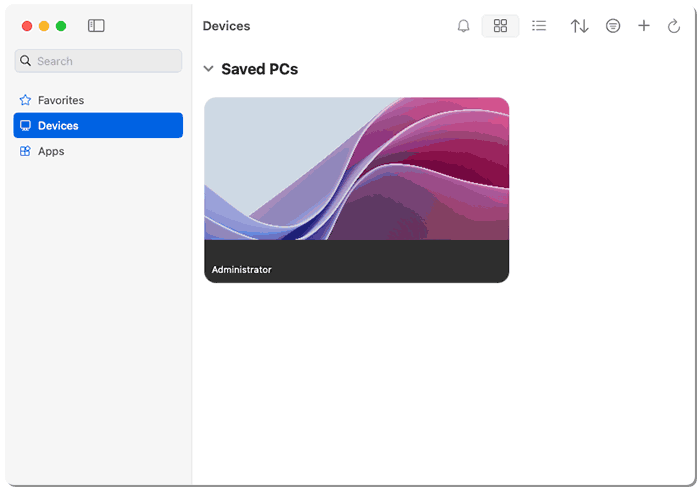Go to Apps in the sidebar
Screen dimensions: 700x490
coord(51,151)
